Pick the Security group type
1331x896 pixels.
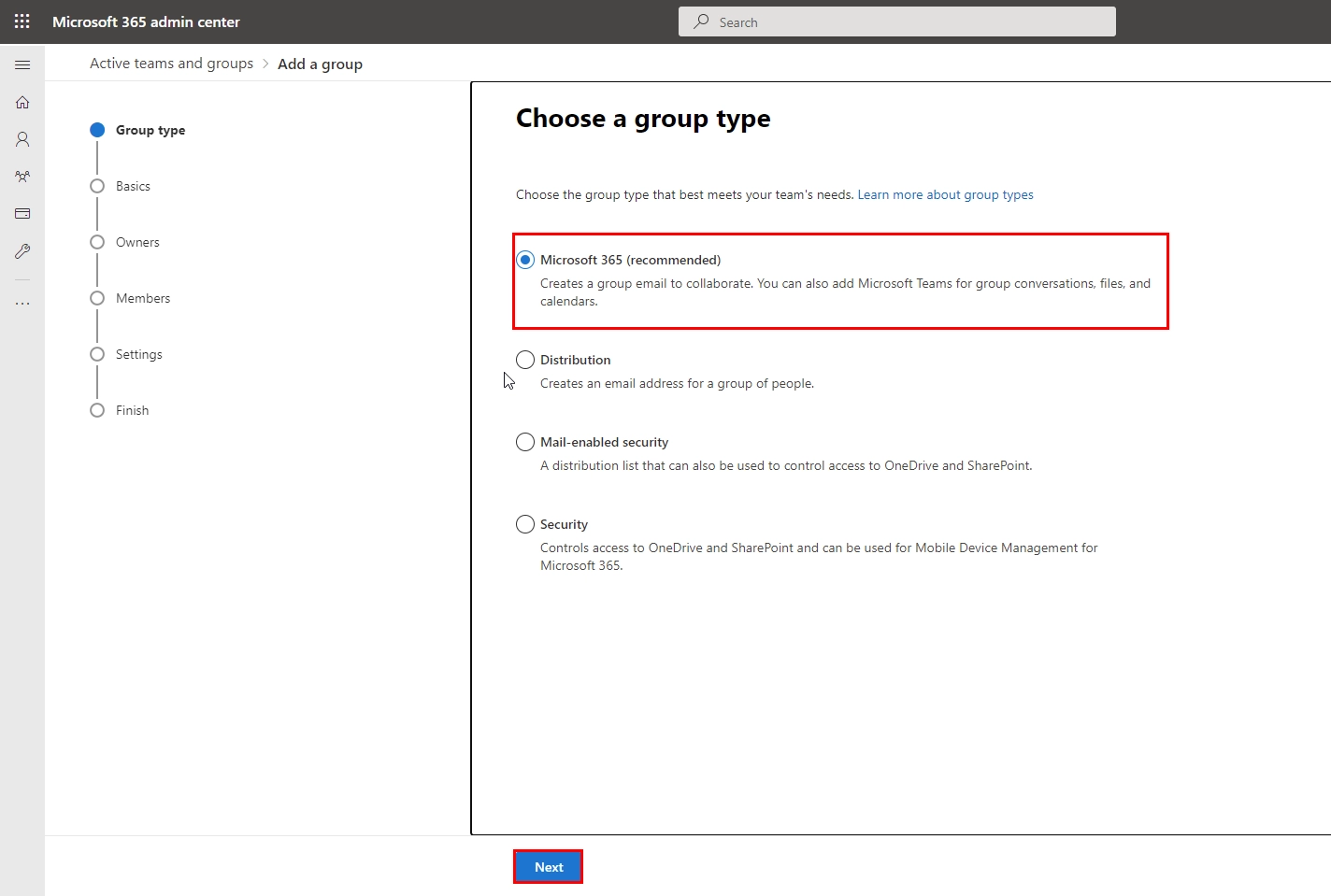[x=525, y=524]
